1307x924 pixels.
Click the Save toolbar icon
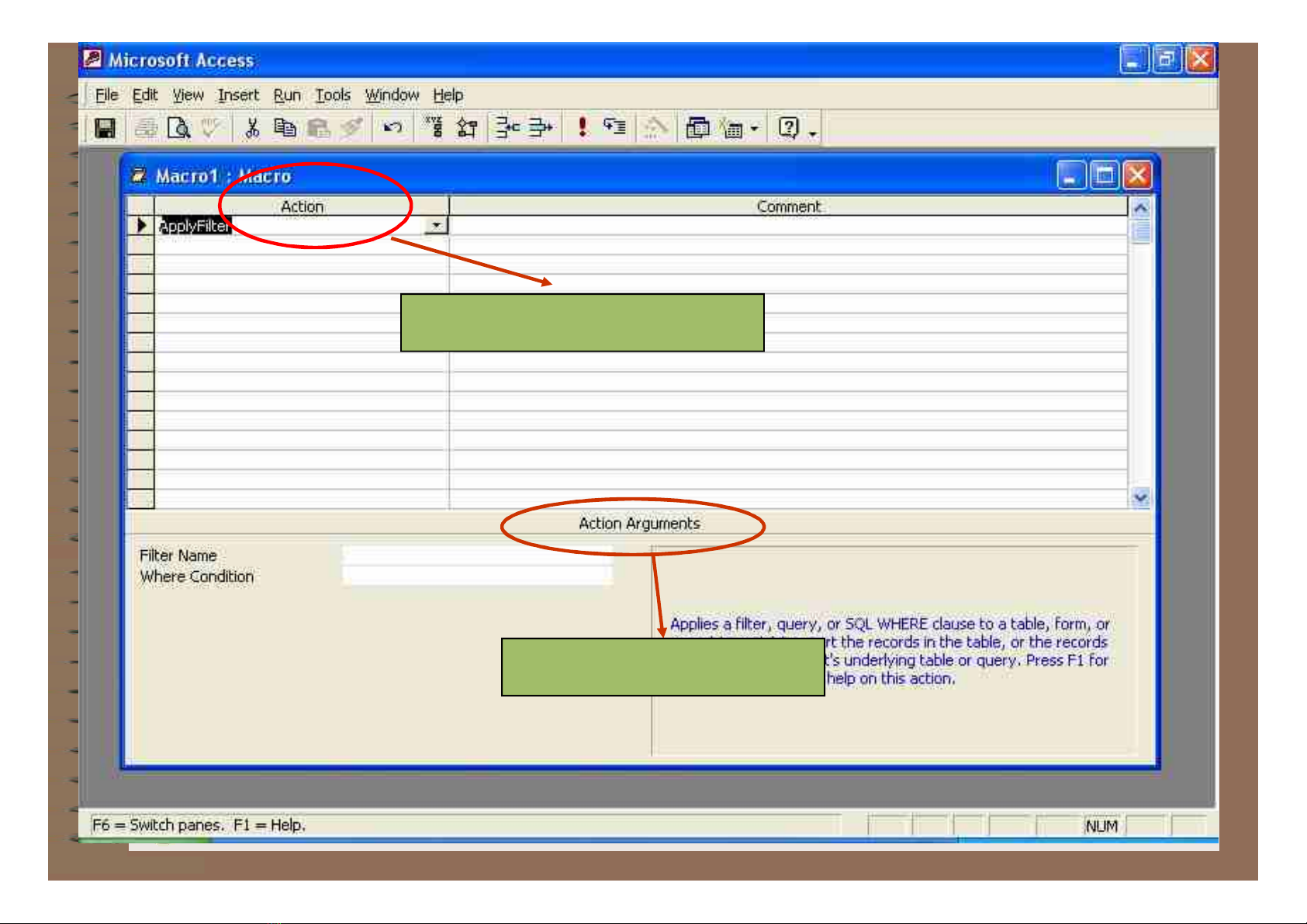(x=105, y=128)
